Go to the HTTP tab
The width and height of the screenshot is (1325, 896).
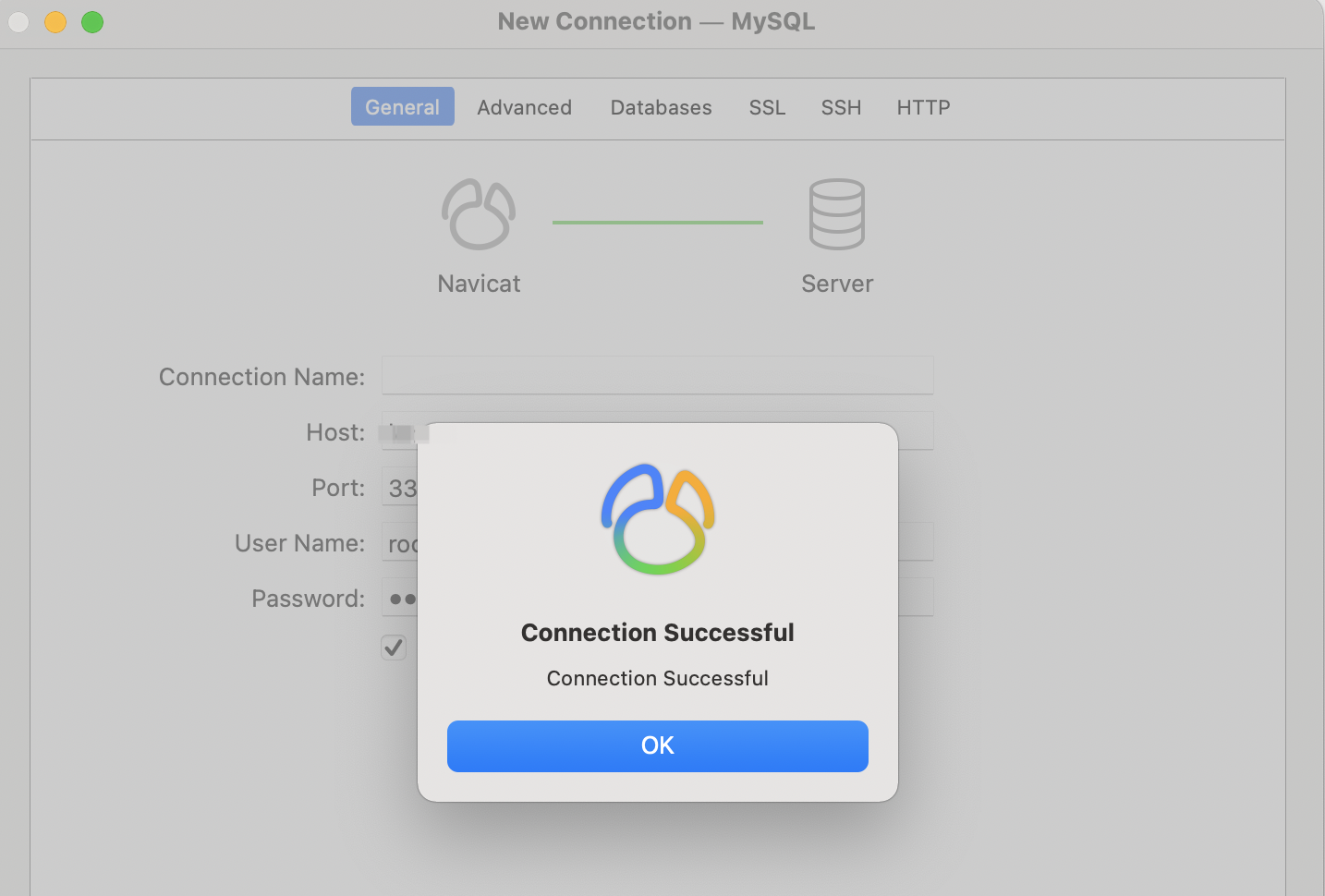click(923, 107)
